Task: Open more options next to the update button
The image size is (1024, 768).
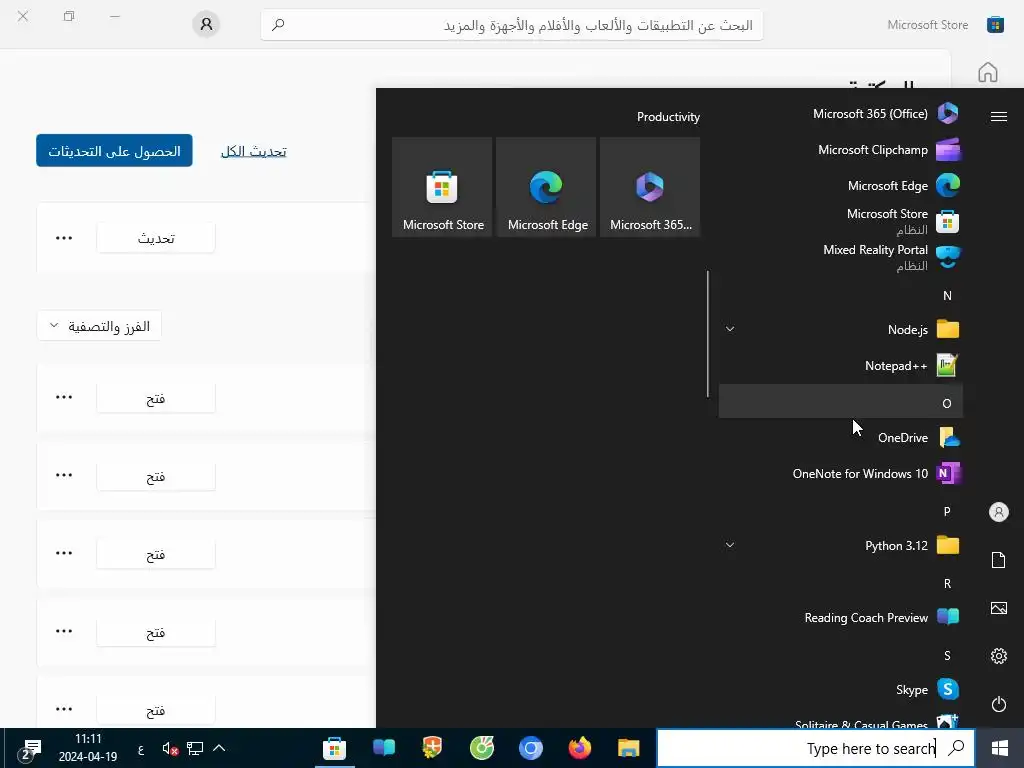Action: (64, 238)
